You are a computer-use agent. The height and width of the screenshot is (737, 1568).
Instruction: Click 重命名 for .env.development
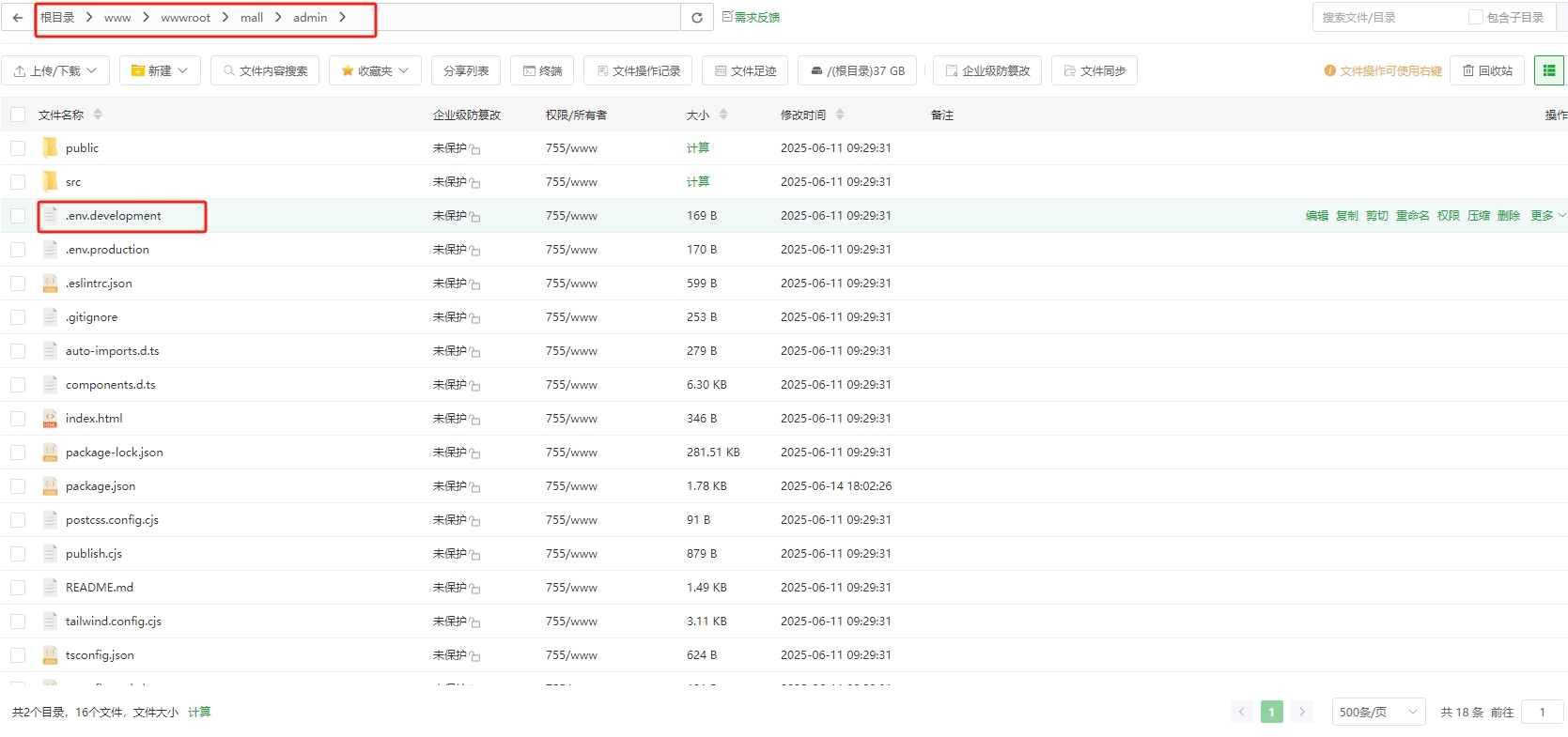(x=1413, y=216)
